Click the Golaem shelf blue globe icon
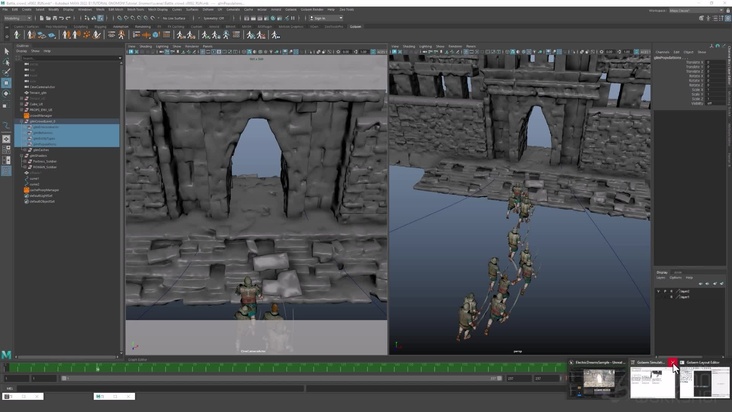The image size is (732, 412). (x=156, y=35)
